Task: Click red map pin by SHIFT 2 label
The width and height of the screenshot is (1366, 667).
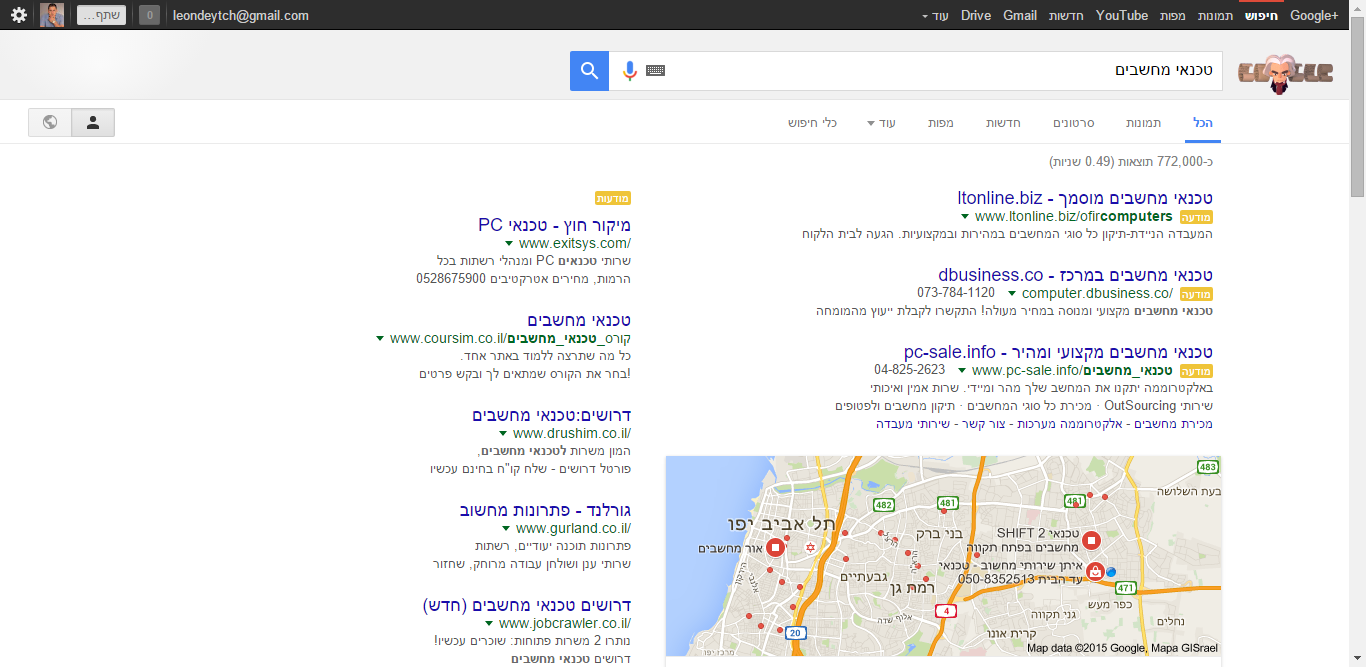Action: click(x=1091, y=541)
